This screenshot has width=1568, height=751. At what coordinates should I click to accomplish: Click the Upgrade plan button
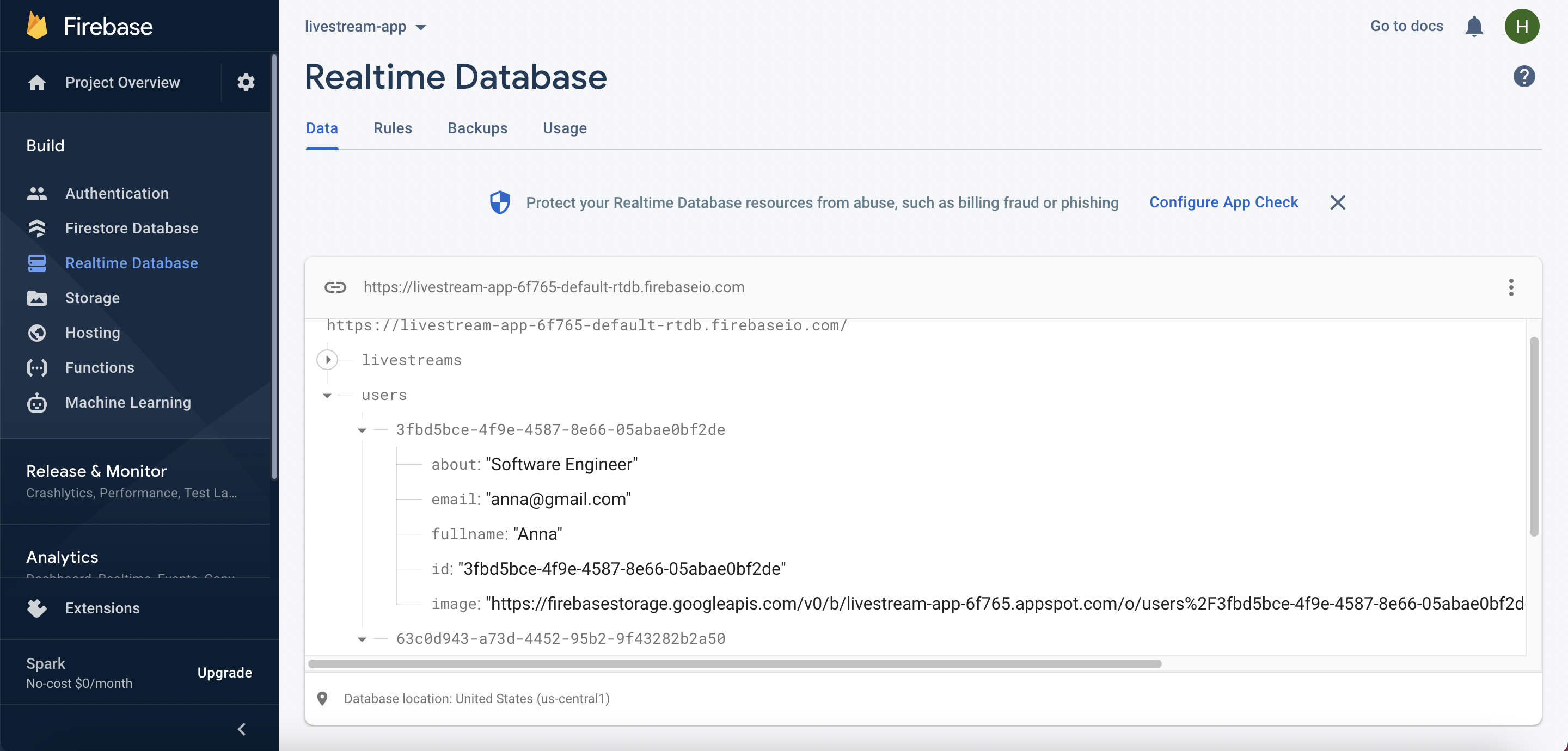point(225,673)
